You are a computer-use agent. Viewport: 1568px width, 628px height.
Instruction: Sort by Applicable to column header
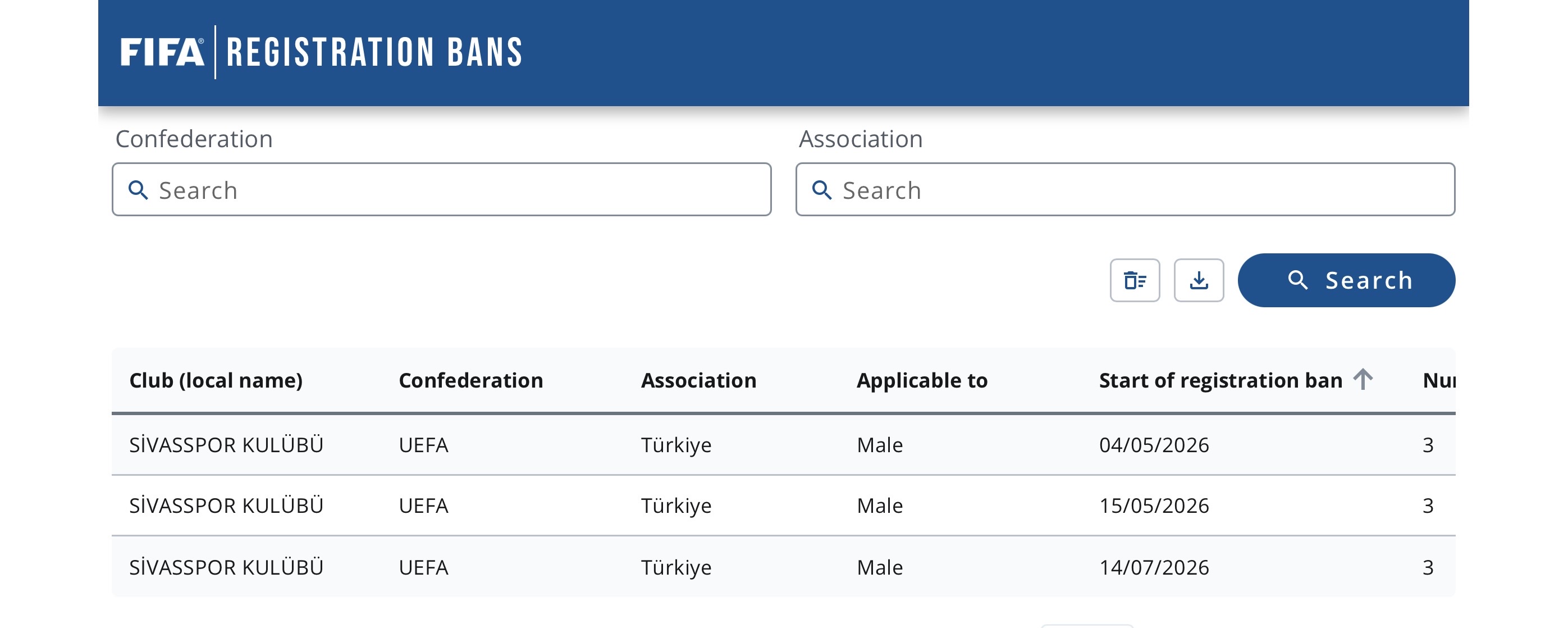(922, 381)
